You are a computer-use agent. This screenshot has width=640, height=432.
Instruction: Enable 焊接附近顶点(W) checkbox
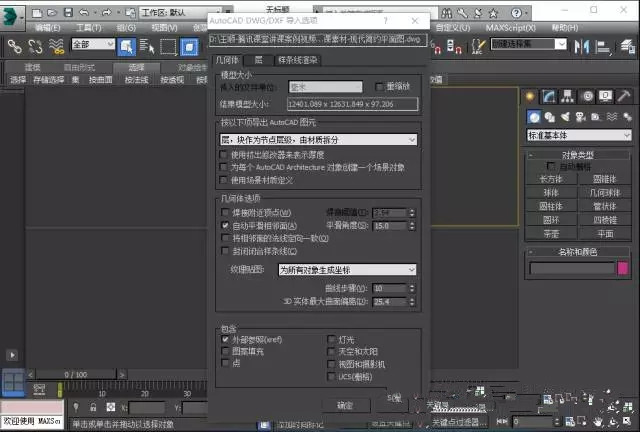(x=225, y=212)
